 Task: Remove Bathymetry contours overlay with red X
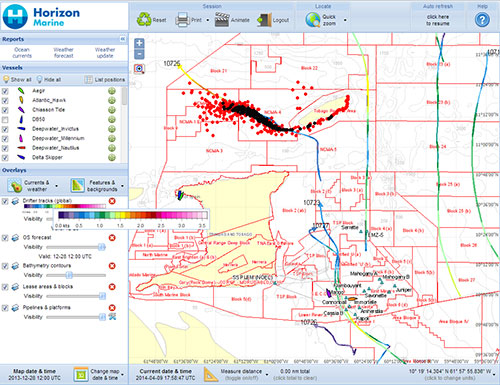(x=112, y=266)
